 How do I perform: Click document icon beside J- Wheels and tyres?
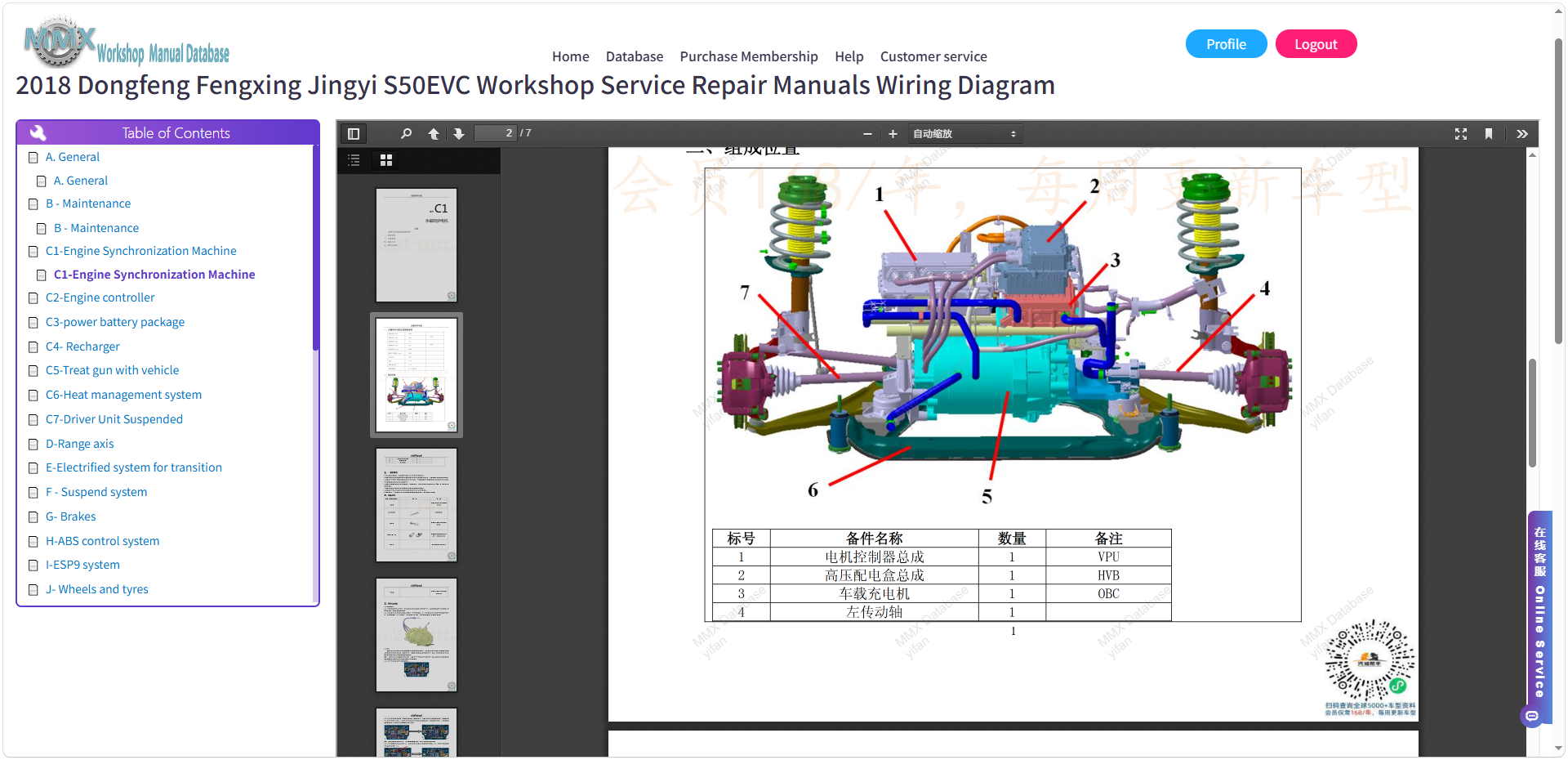(33, 590)
